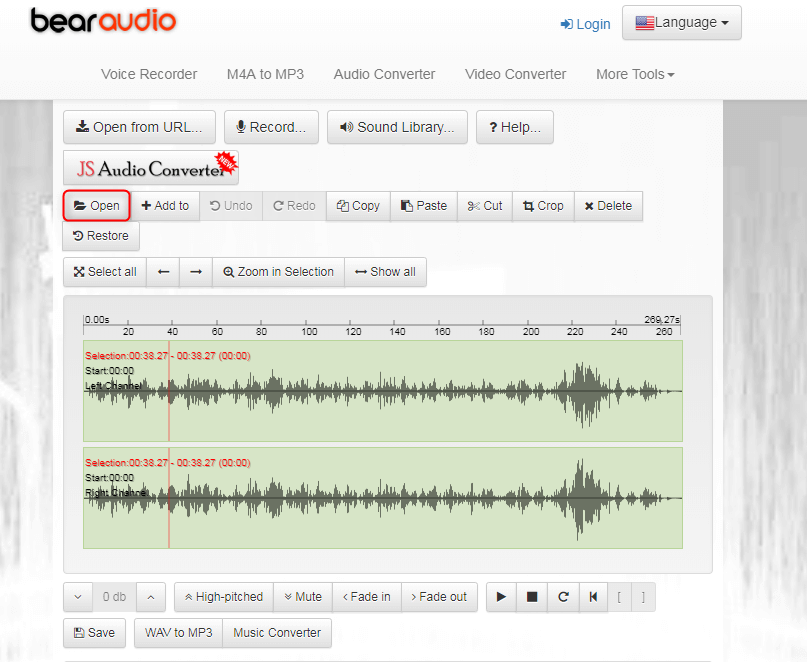Viewport: 807px width, 662px height.
Task: Open Video Converter menu item
Action: point(515,74)
